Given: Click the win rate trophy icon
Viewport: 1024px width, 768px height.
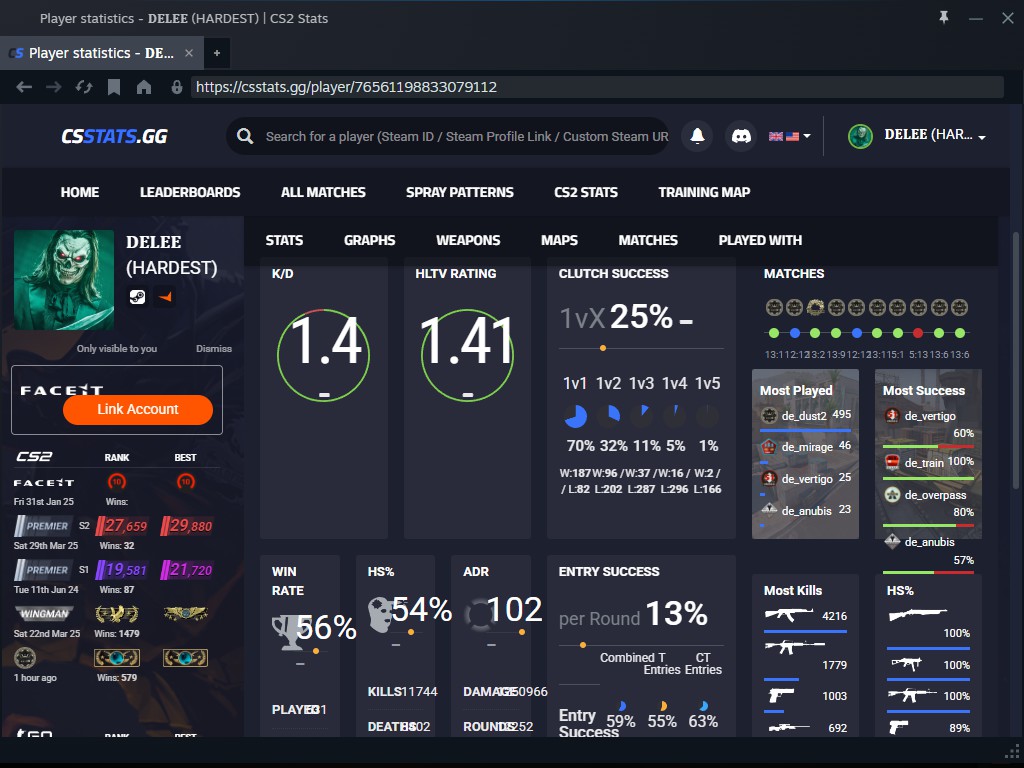Looking at the screenshot, I should click(x=289, y=632).
